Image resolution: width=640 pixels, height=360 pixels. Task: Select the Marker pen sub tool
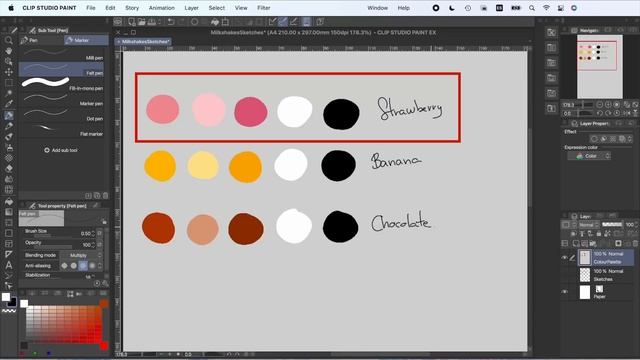[x=61, y=100]
